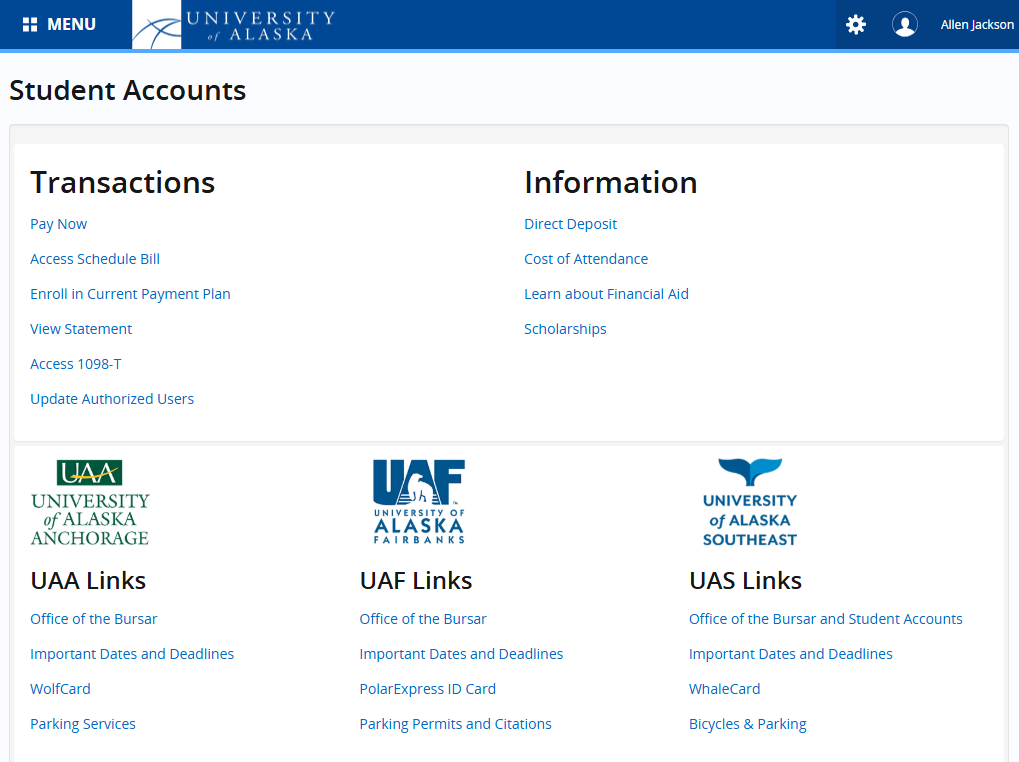
Task: Click the UAF Links heading
Action: coord(416,581)
